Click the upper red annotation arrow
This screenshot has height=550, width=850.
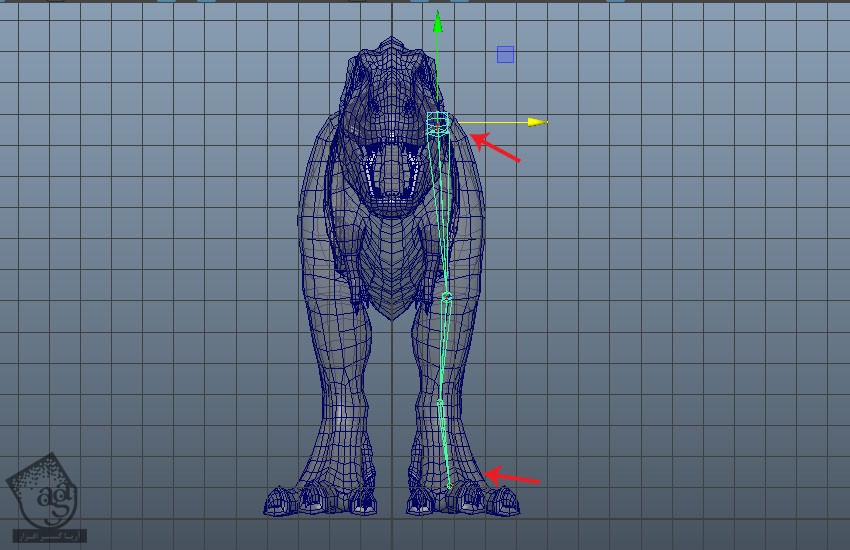pyautogui.click(x=495, y=147)
